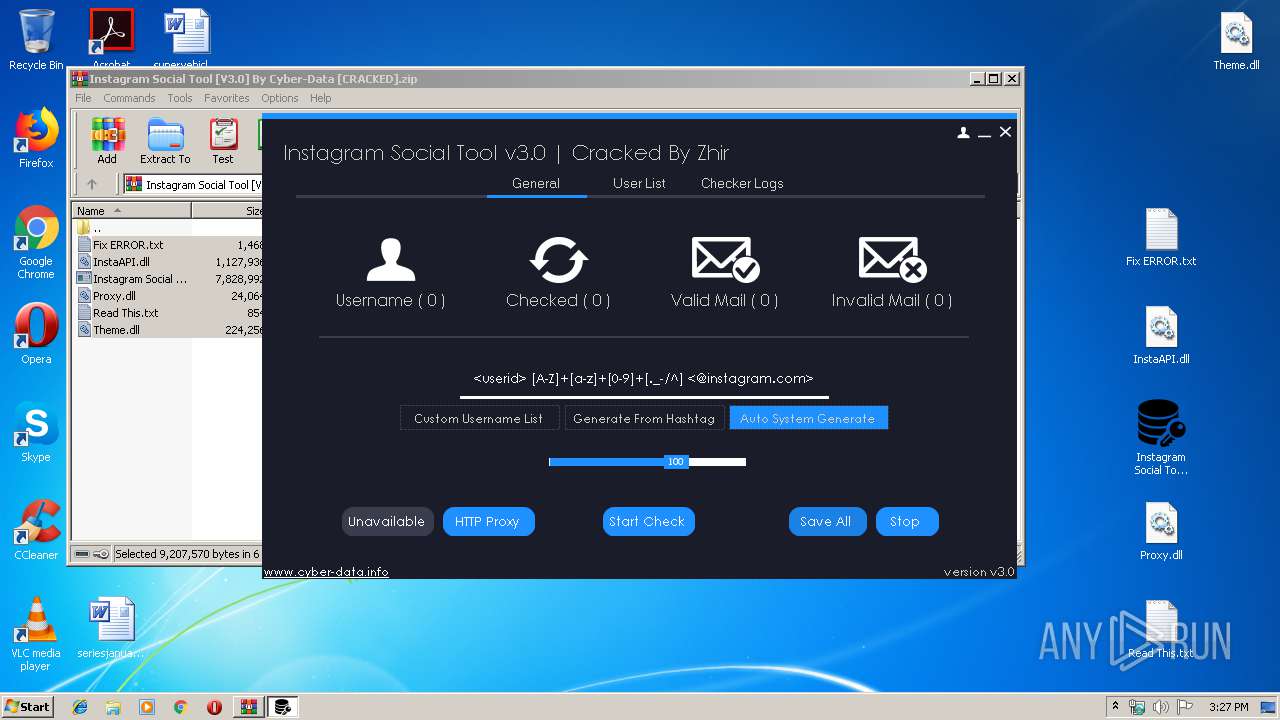Click the slider handle showing 100

point(676,462)
